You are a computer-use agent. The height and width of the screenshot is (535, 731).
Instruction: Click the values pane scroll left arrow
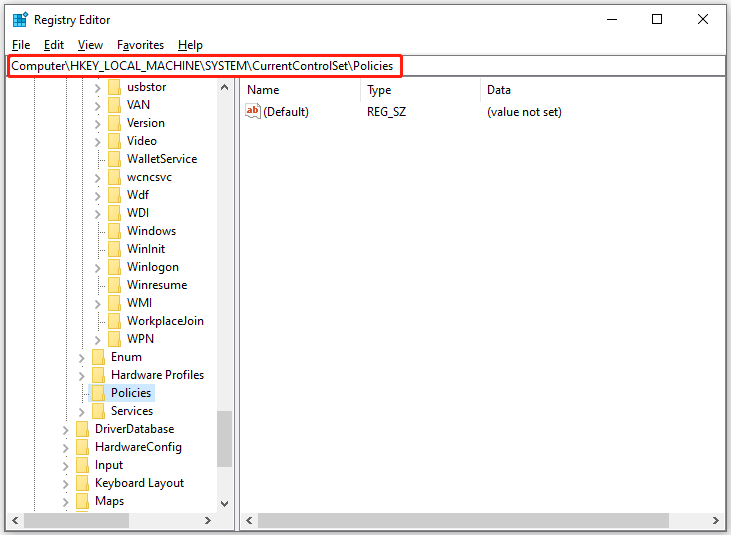[x=249, y=520]
